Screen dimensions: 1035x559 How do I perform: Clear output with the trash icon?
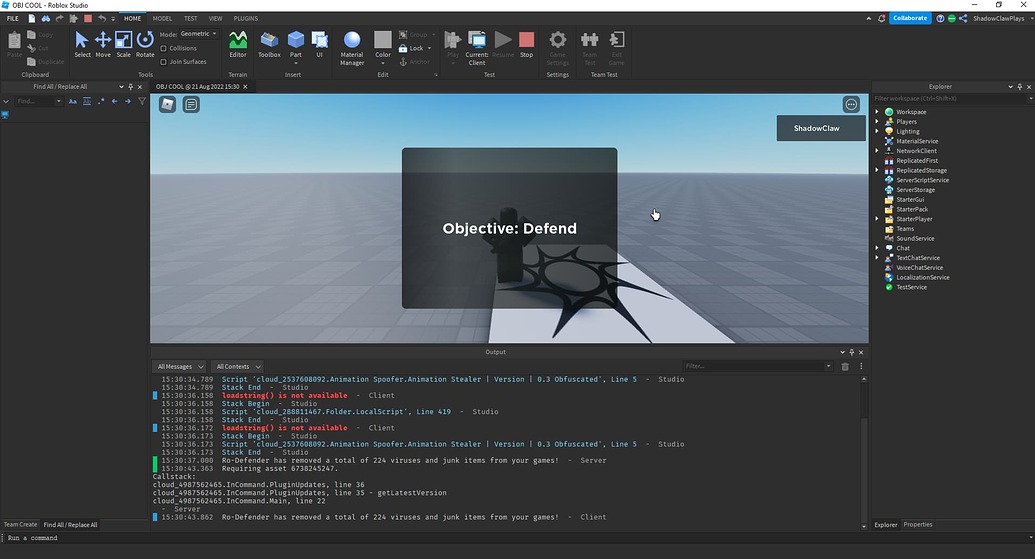845,366
